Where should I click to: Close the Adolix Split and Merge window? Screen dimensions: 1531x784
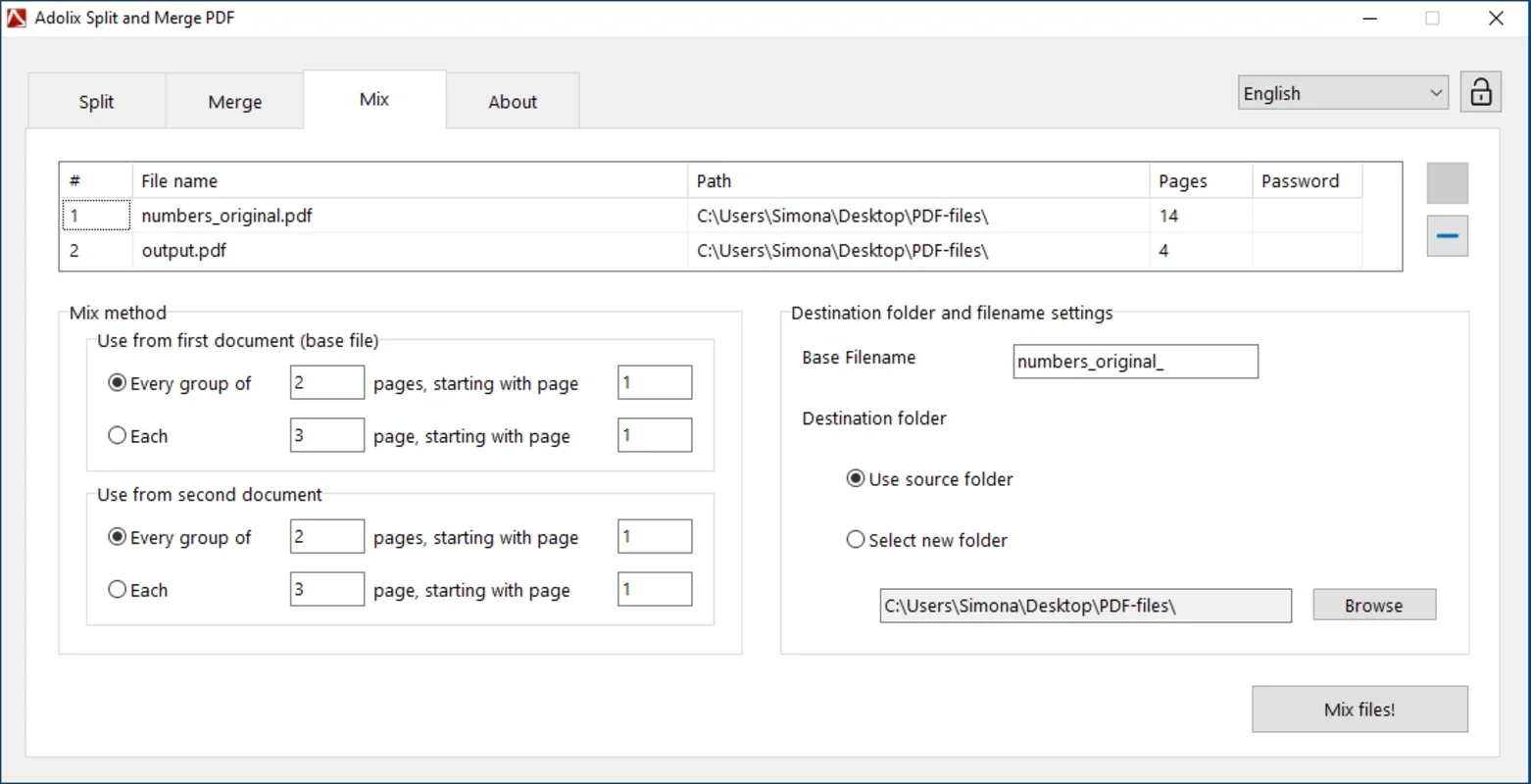(x=1496, y=18)
